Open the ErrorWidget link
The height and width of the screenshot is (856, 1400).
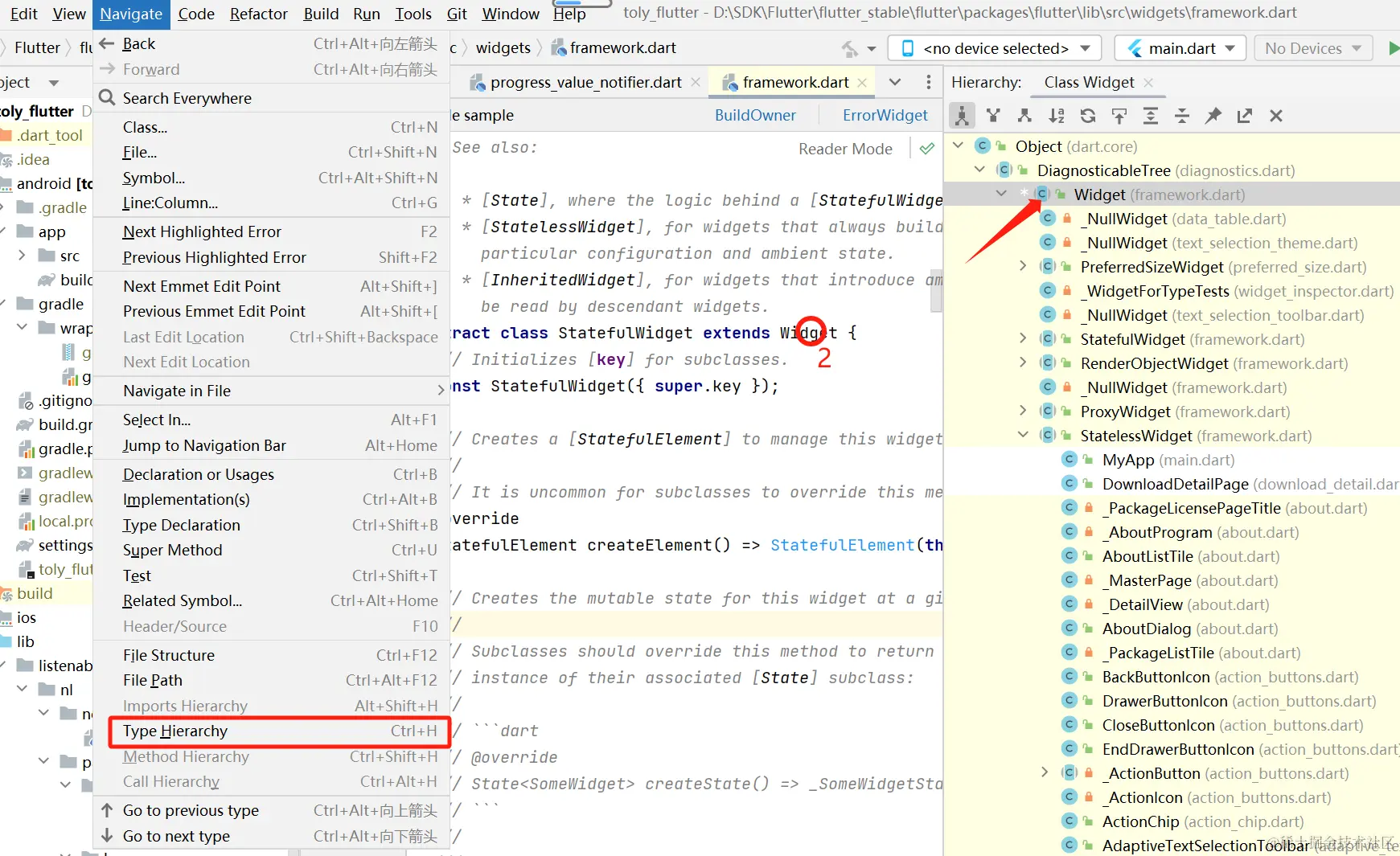[x=885, y=115]
